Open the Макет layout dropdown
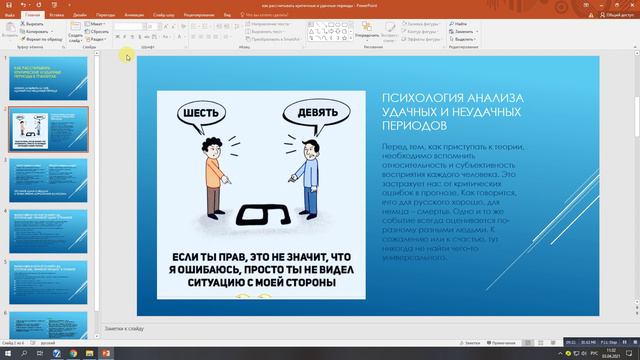This screenshot has width=640, height=360. tap(95, 24)
